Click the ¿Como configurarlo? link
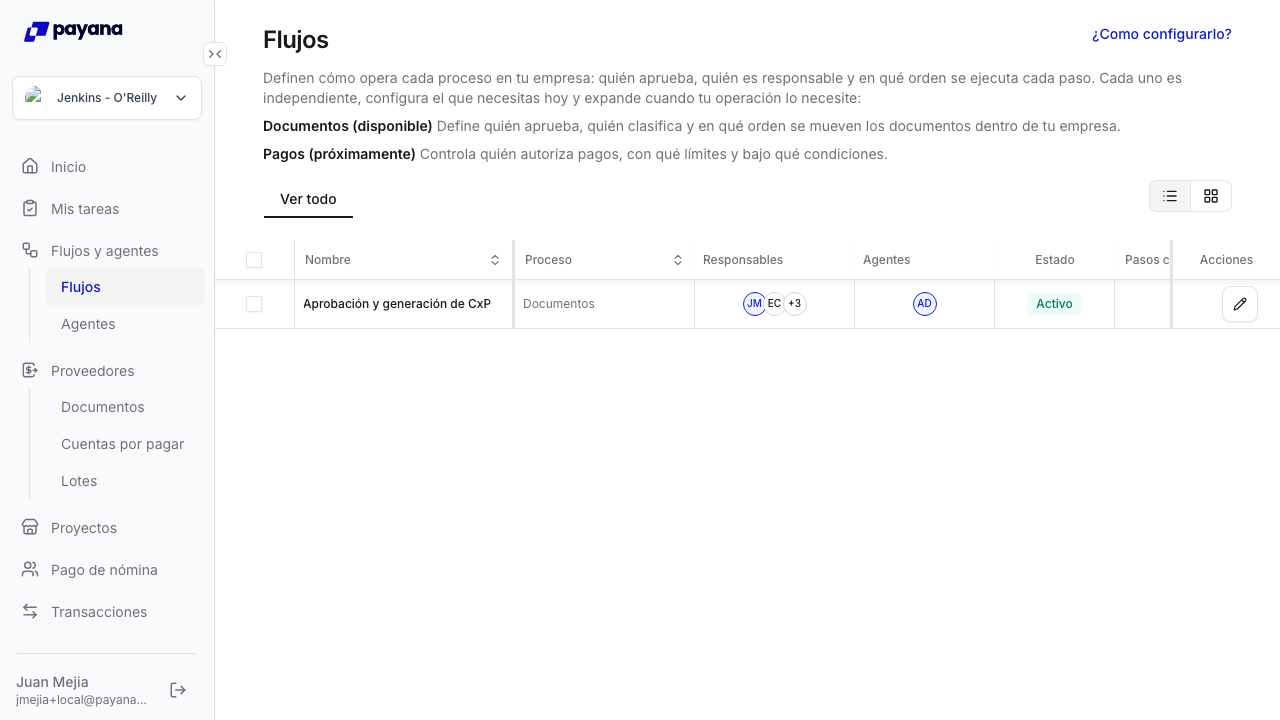Viewport: 1280px width, 720px height. [x=1161, y=34]
